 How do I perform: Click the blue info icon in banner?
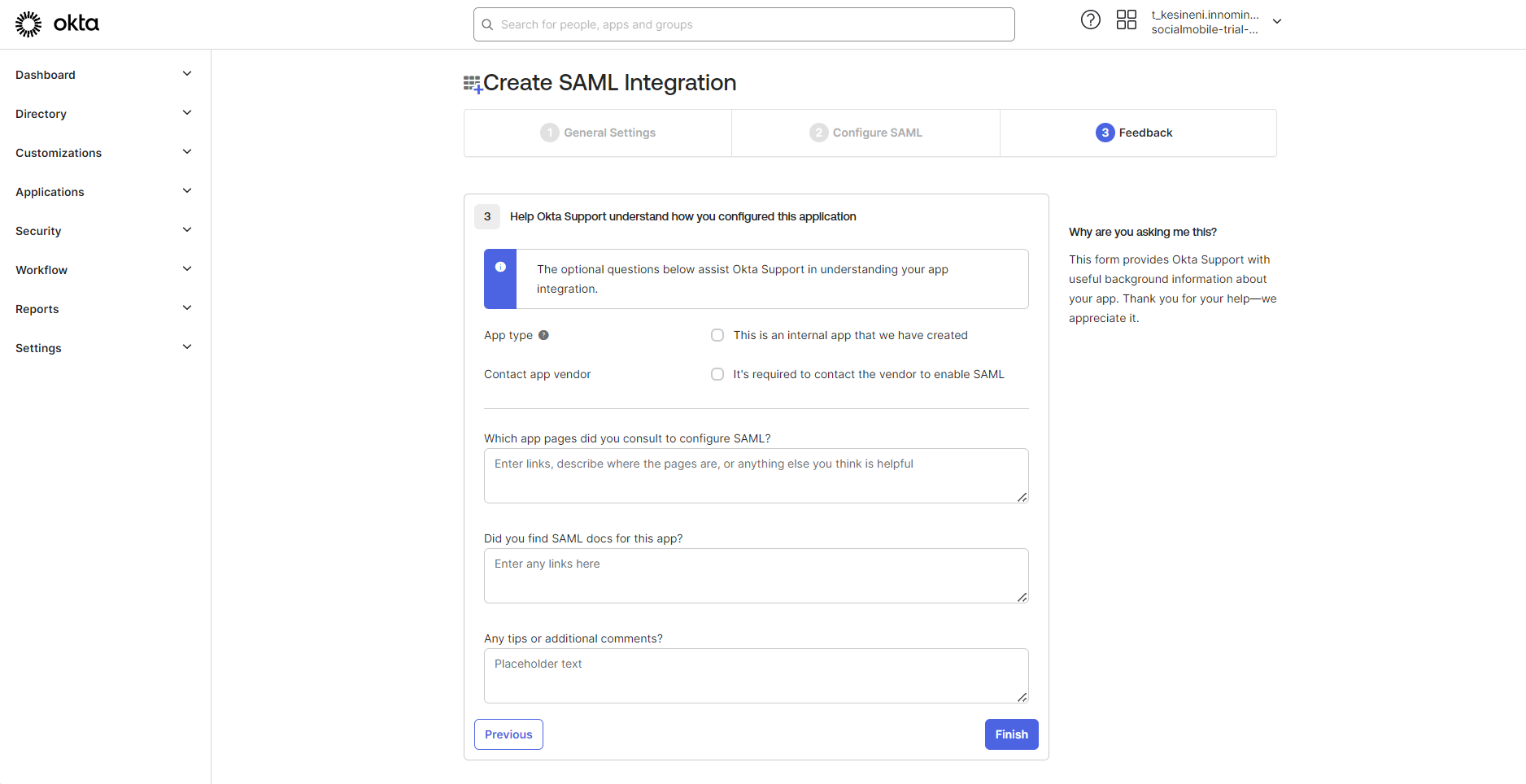[x=500, y=267]
